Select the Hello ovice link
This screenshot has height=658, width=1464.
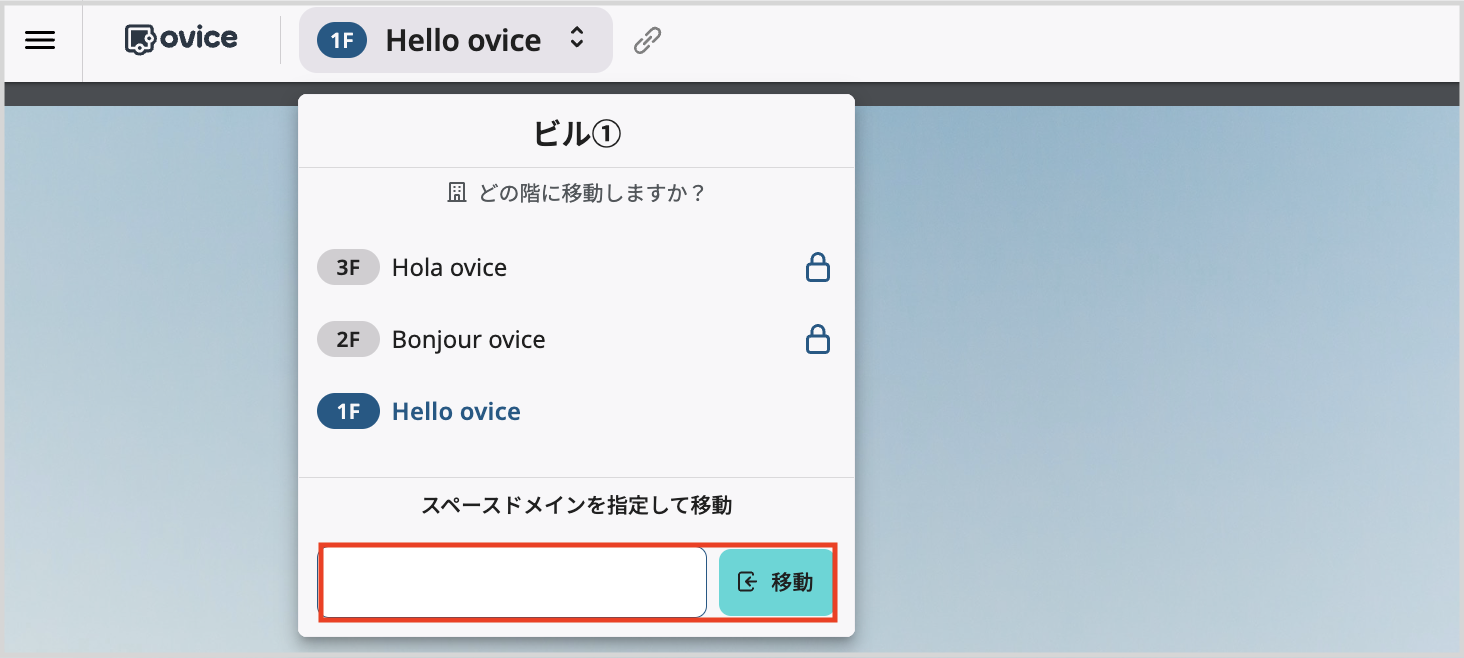456,411
